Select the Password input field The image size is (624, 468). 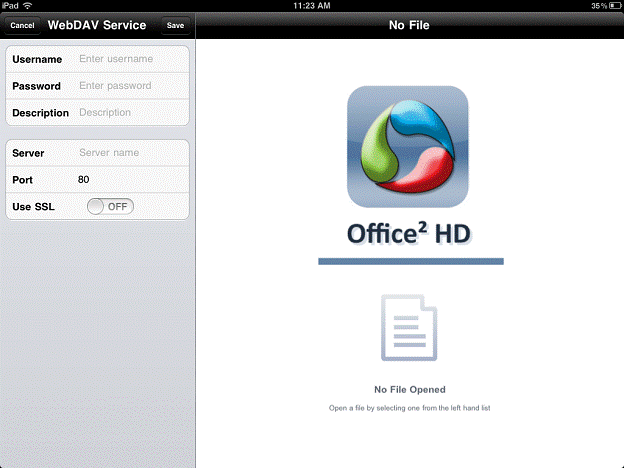tap(133, 86)
